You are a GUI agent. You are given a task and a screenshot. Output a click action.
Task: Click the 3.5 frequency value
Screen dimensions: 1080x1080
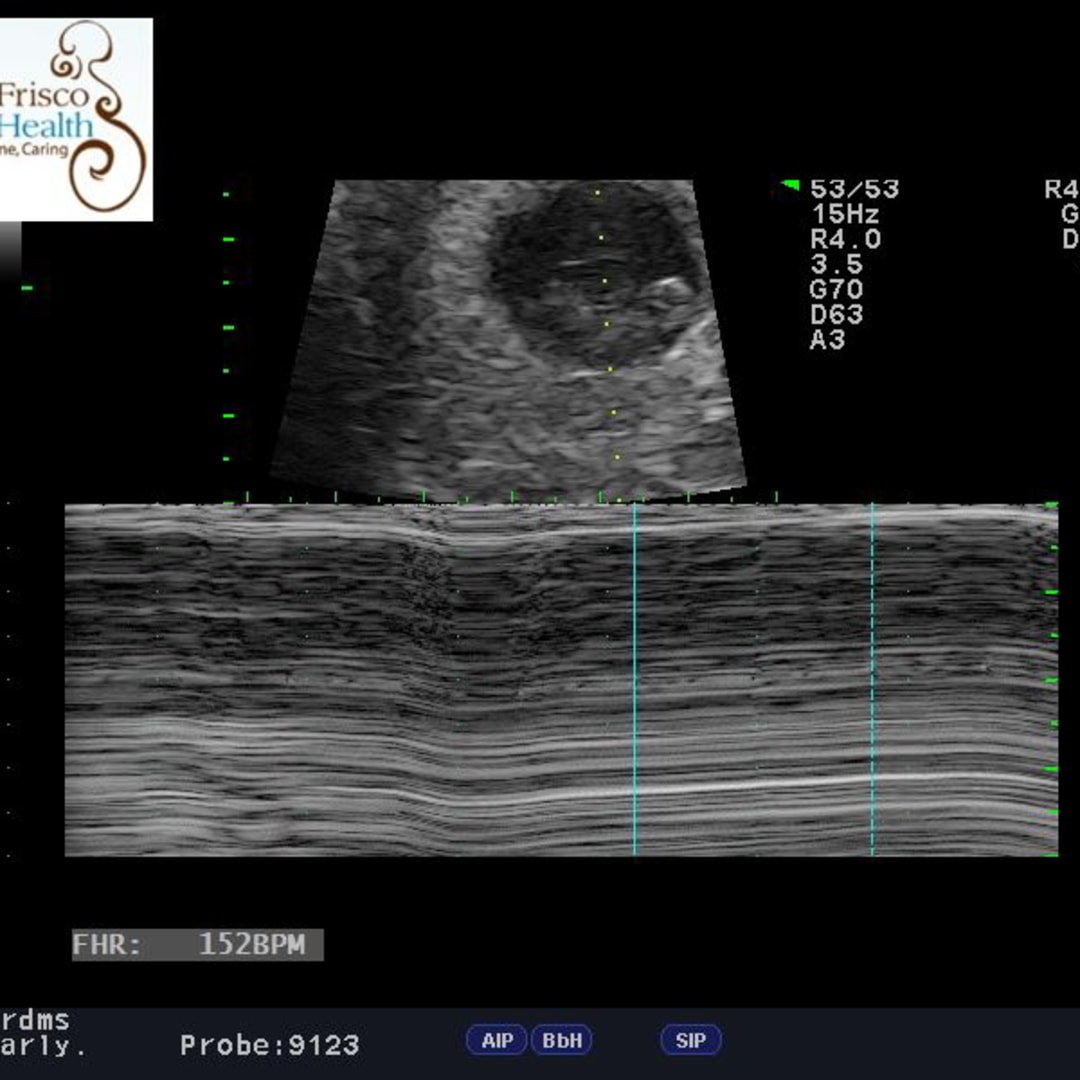[x=837, y=264]
